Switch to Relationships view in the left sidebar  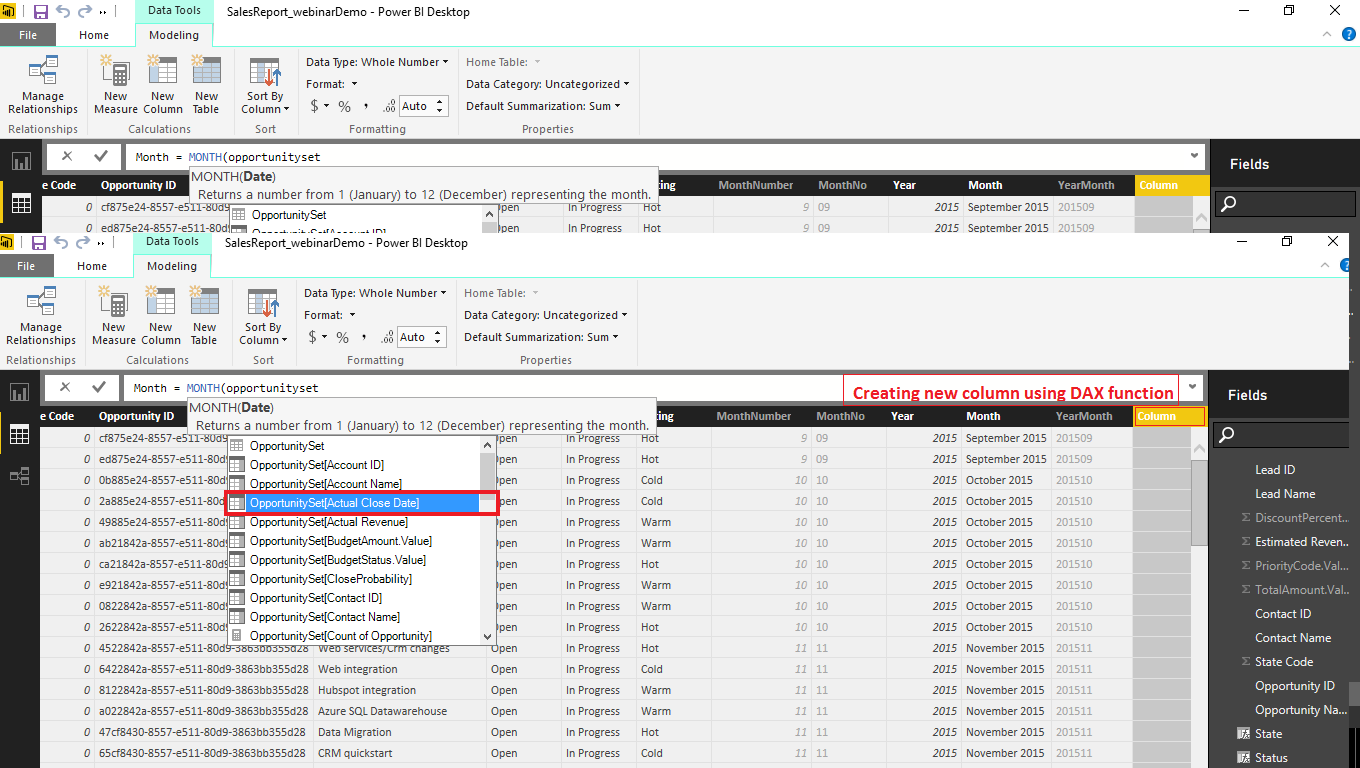20,476
